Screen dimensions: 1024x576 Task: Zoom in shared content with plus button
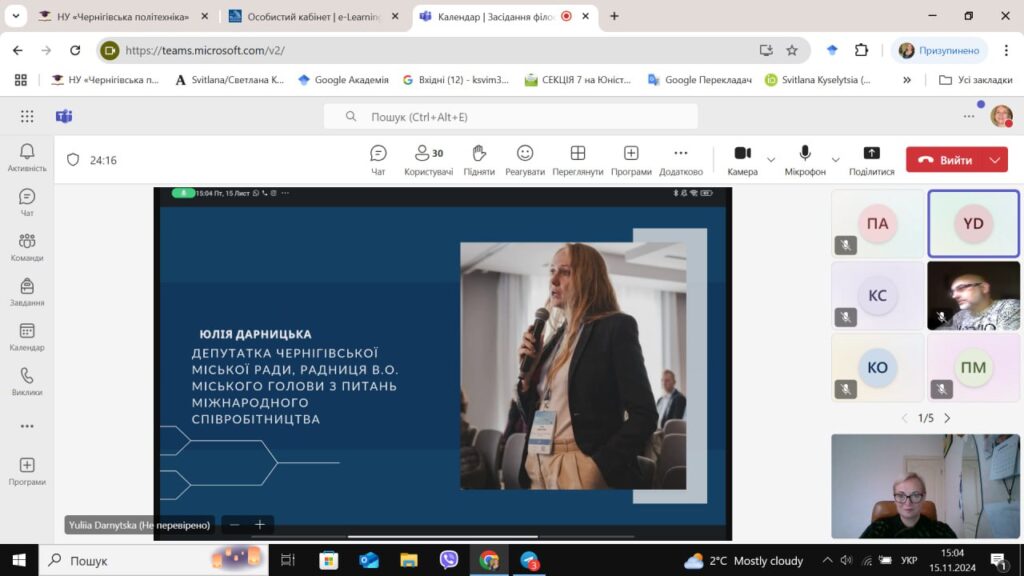260,524
